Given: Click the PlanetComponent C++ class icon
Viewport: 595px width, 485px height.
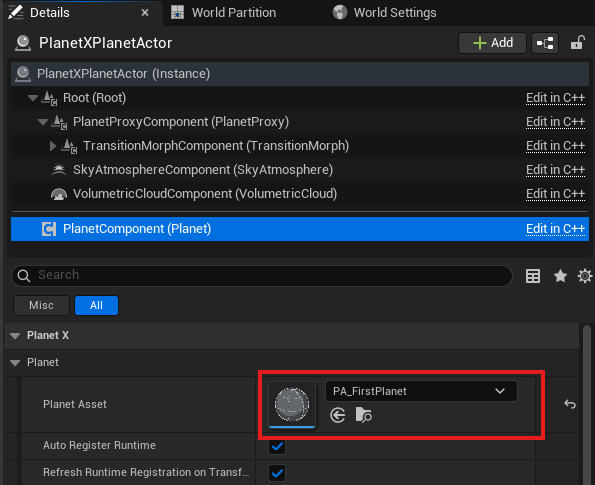Looking at the screenshot, I should click(x=49, y=229).
